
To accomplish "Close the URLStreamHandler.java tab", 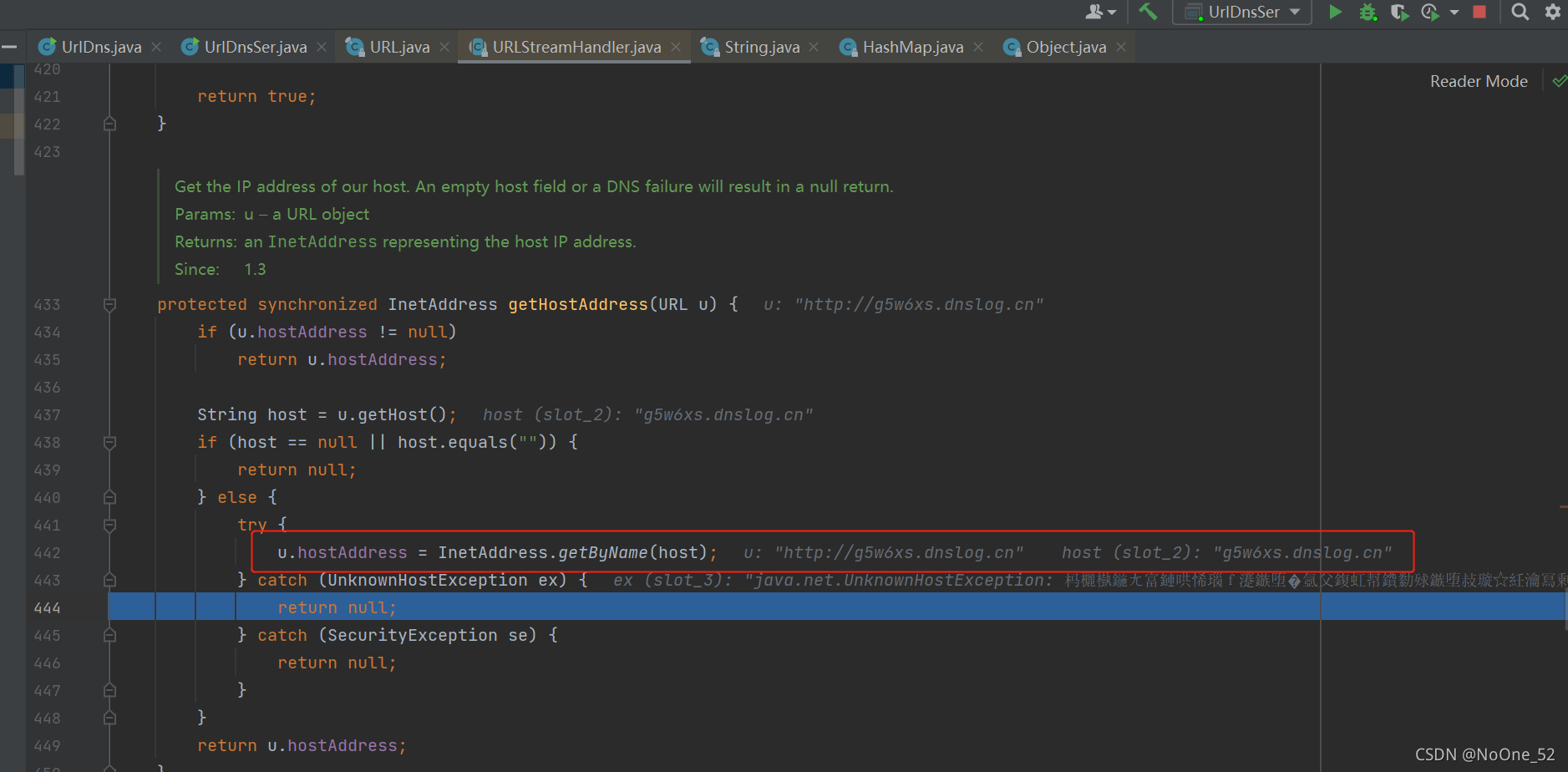I will [676, 47].
